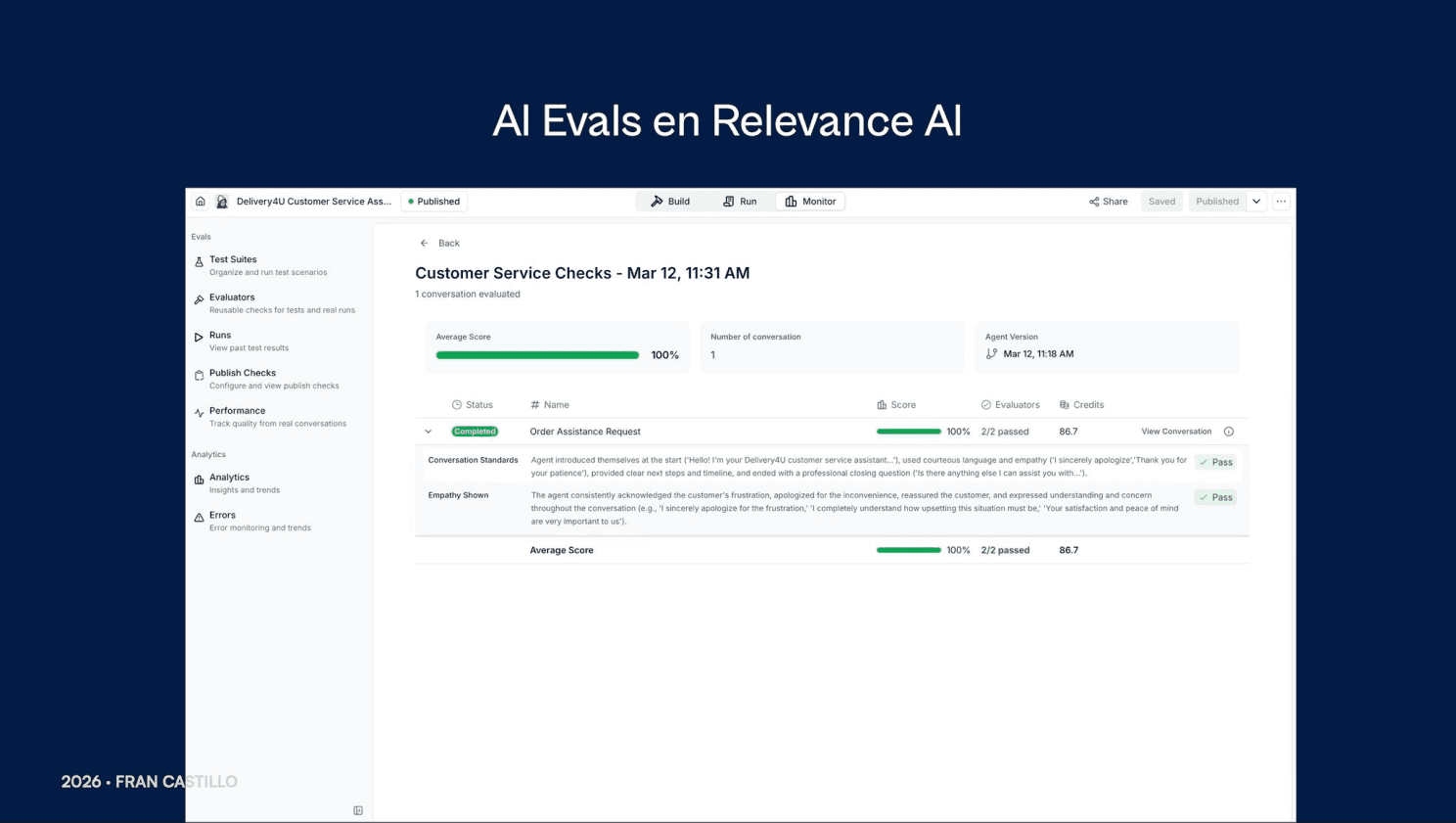The height and width of the screenshot is (823, 1456).
Task: Click the Delivery4U agent avatar icon
Action: pos(222,202)
